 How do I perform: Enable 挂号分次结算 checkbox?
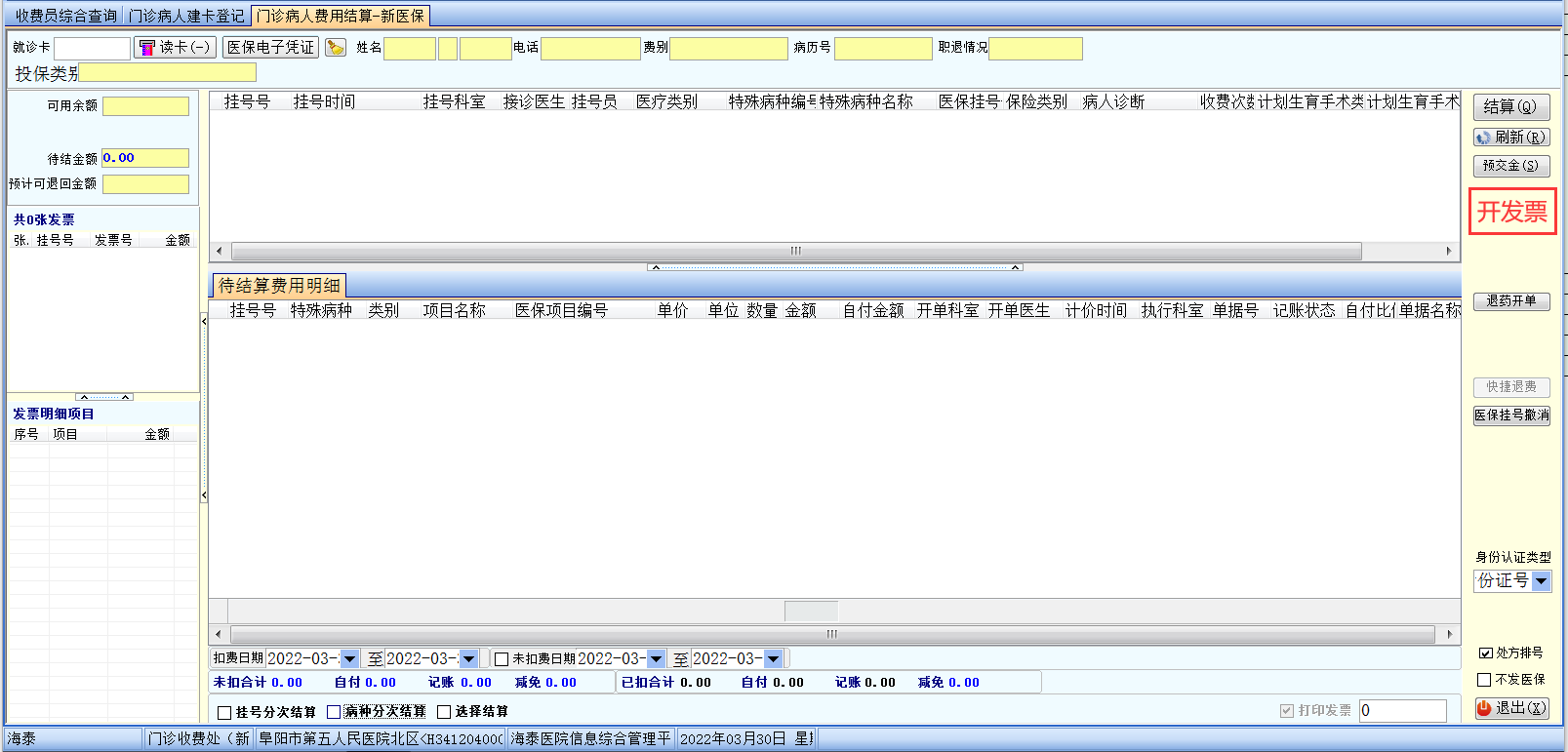(224, 712)
